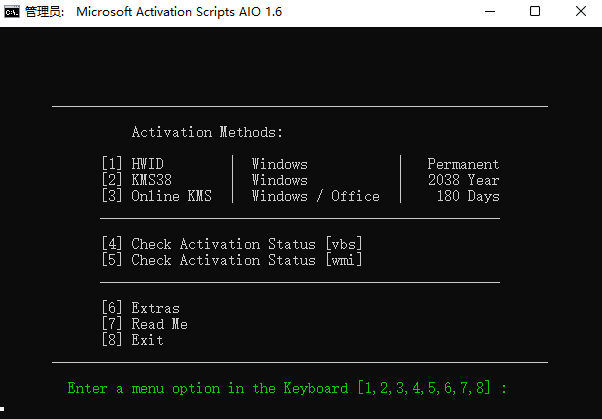
Task: Close the Activation Scripts console window
Action: tap(581, 12)
